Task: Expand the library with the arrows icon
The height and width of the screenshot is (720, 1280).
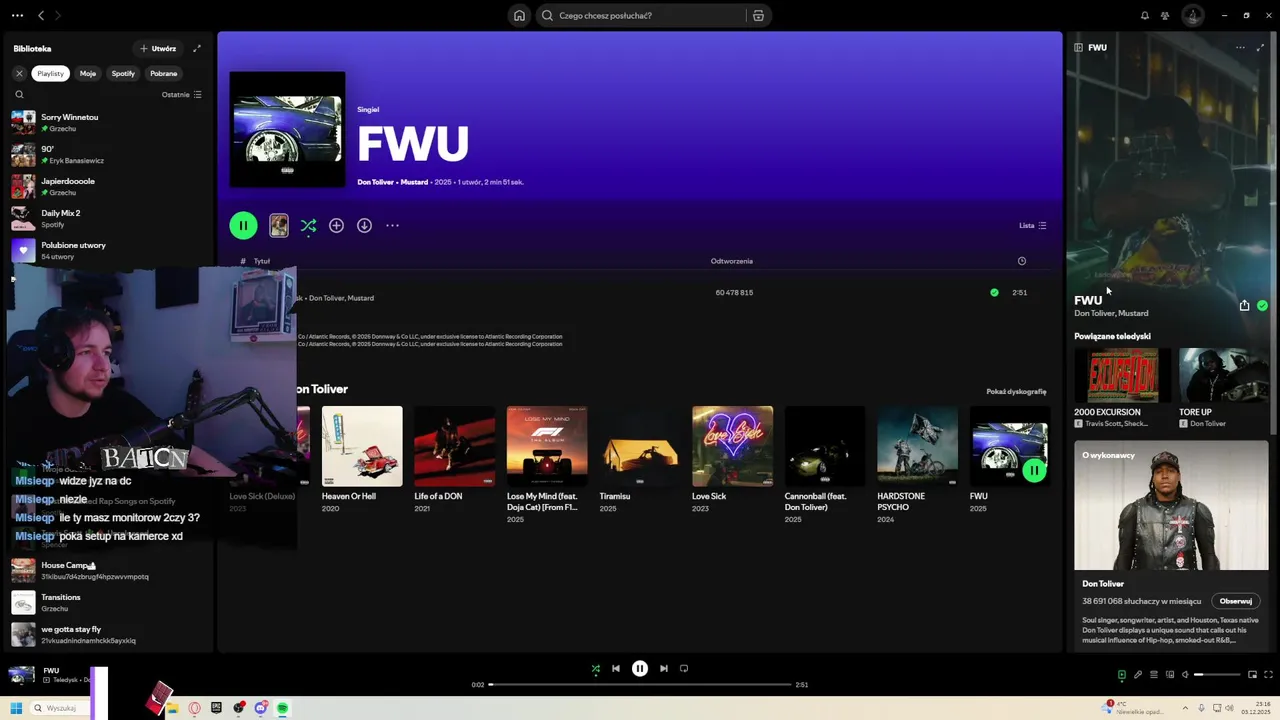Action: click(x=197, y=48)
